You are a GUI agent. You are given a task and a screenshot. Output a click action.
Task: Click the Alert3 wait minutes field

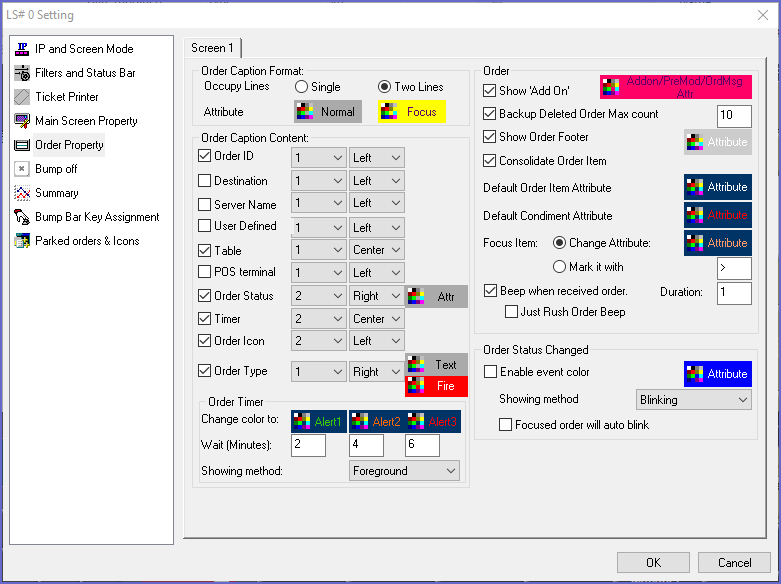[422, 445]
